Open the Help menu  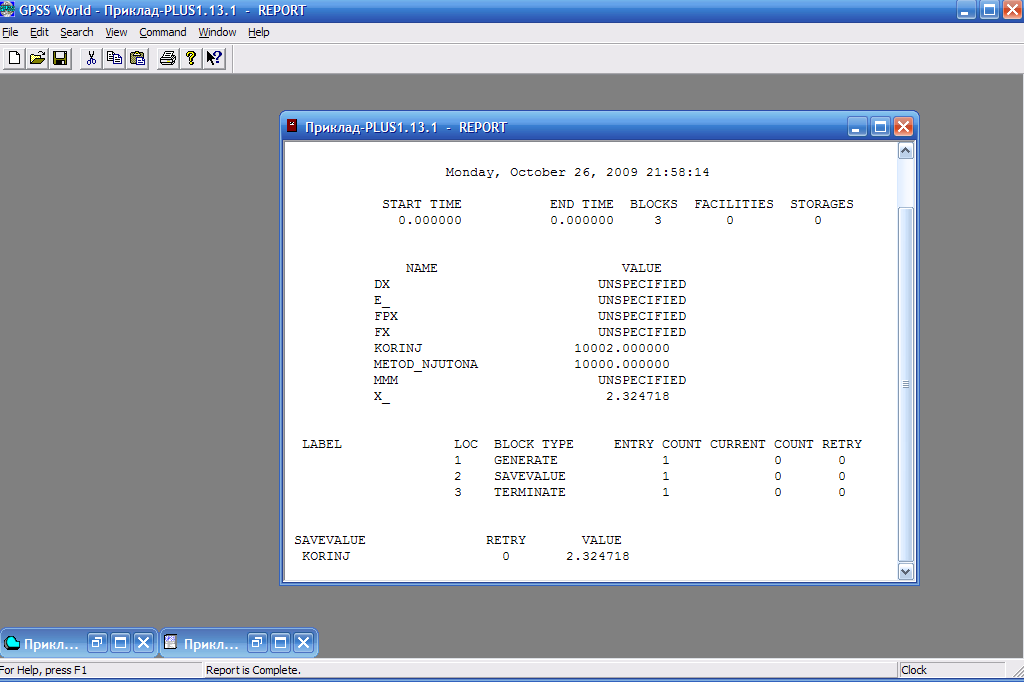point(259,32)
